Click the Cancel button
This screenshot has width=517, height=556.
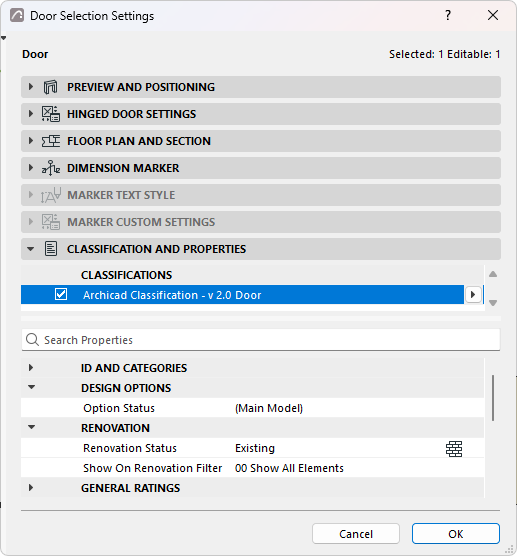point(356,534)
